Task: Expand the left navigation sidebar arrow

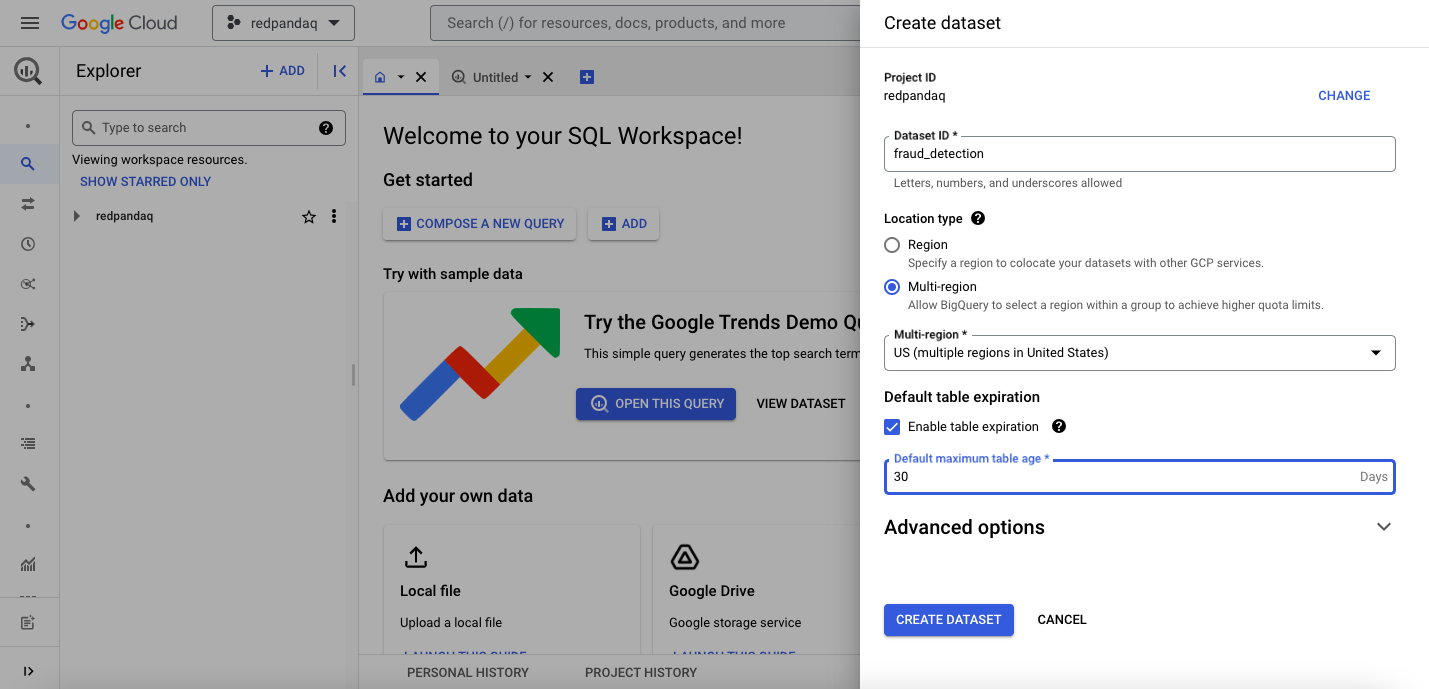Action: click(x=28, y=671)
